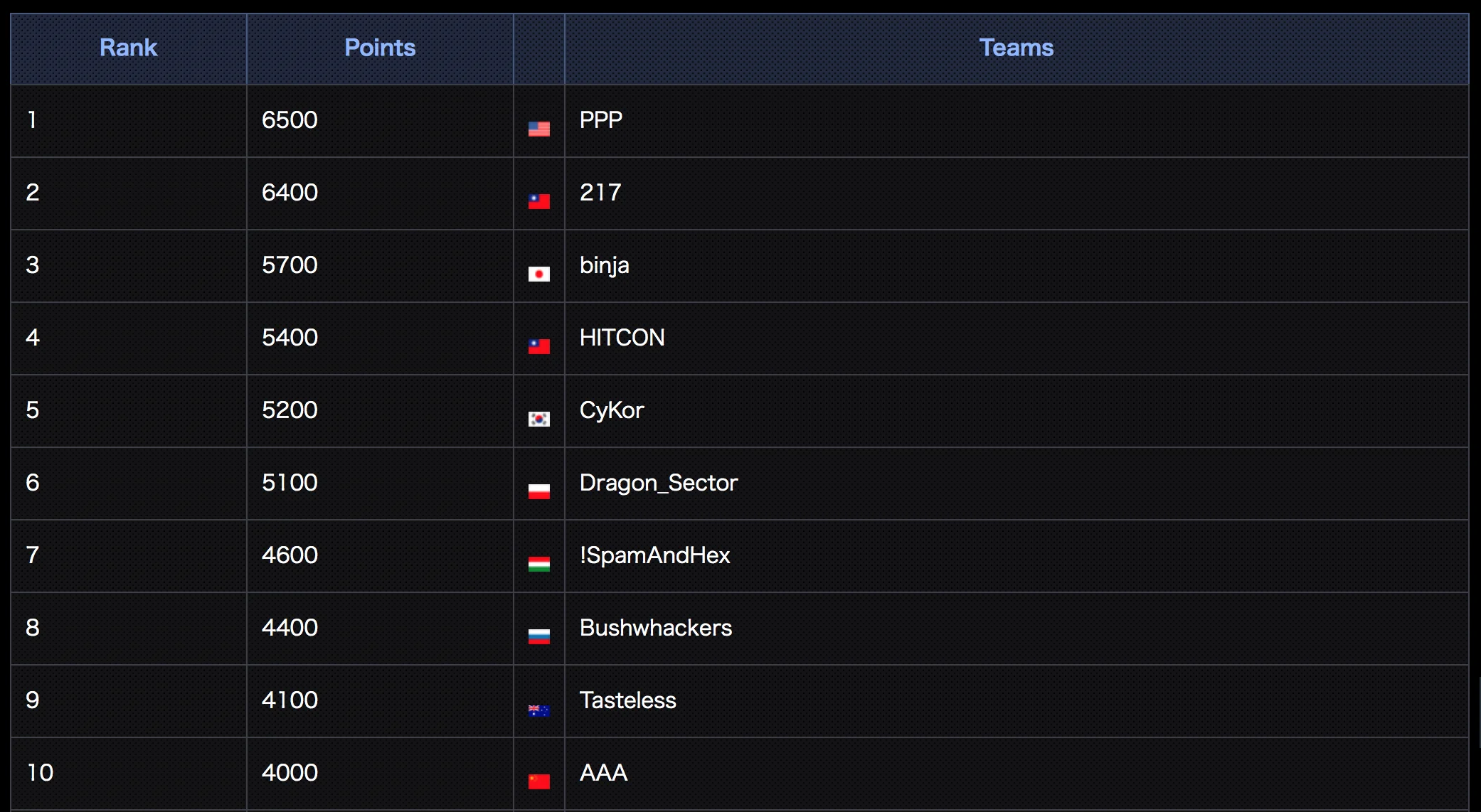
Task: Sort by the Points column header
Action: pyautogui.click(x=380, y=48)
